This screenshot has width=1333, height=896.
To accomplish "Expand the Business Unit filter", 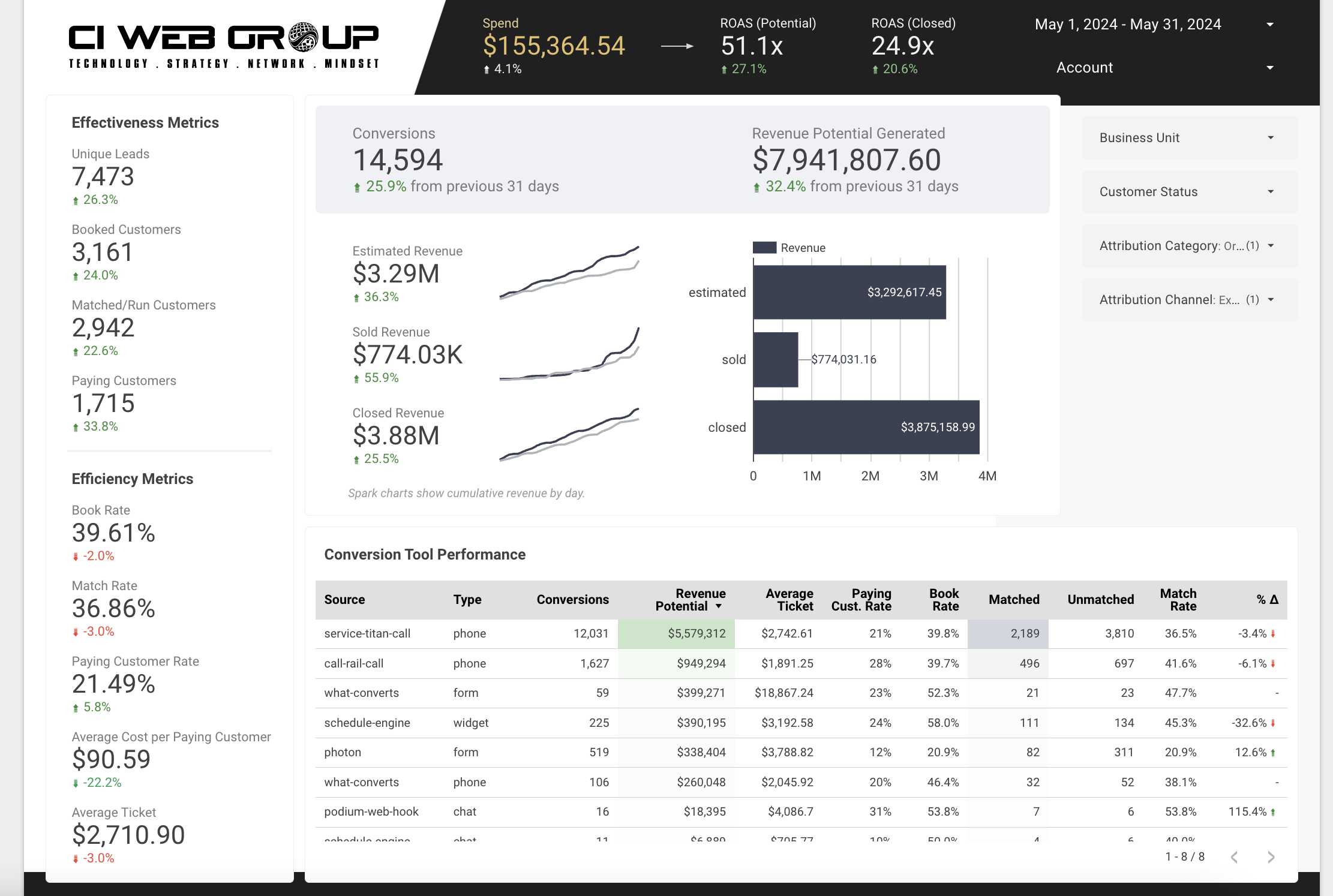I will 1190,138.
